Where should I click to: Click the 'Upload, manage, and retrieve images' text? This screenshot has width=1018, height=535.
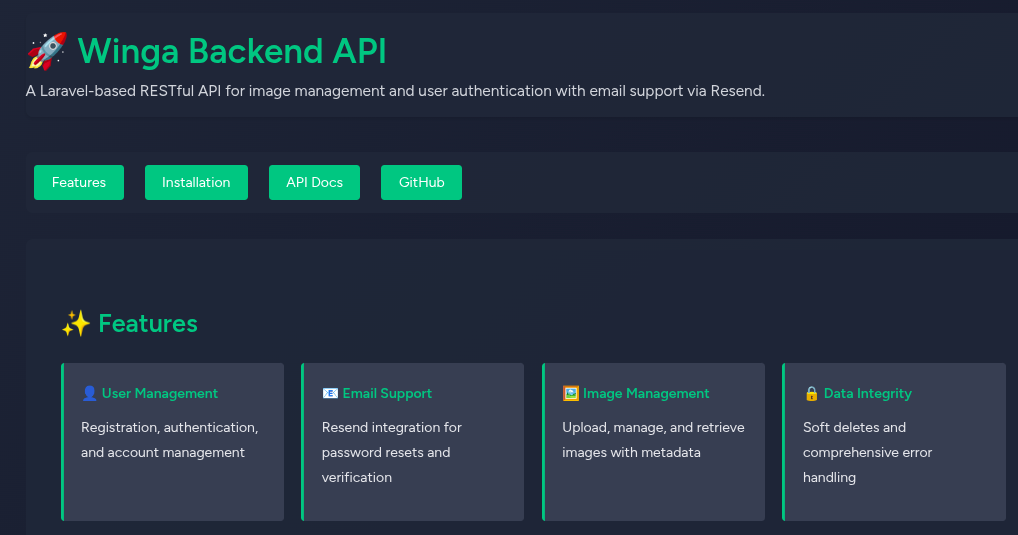coord(653,440)
